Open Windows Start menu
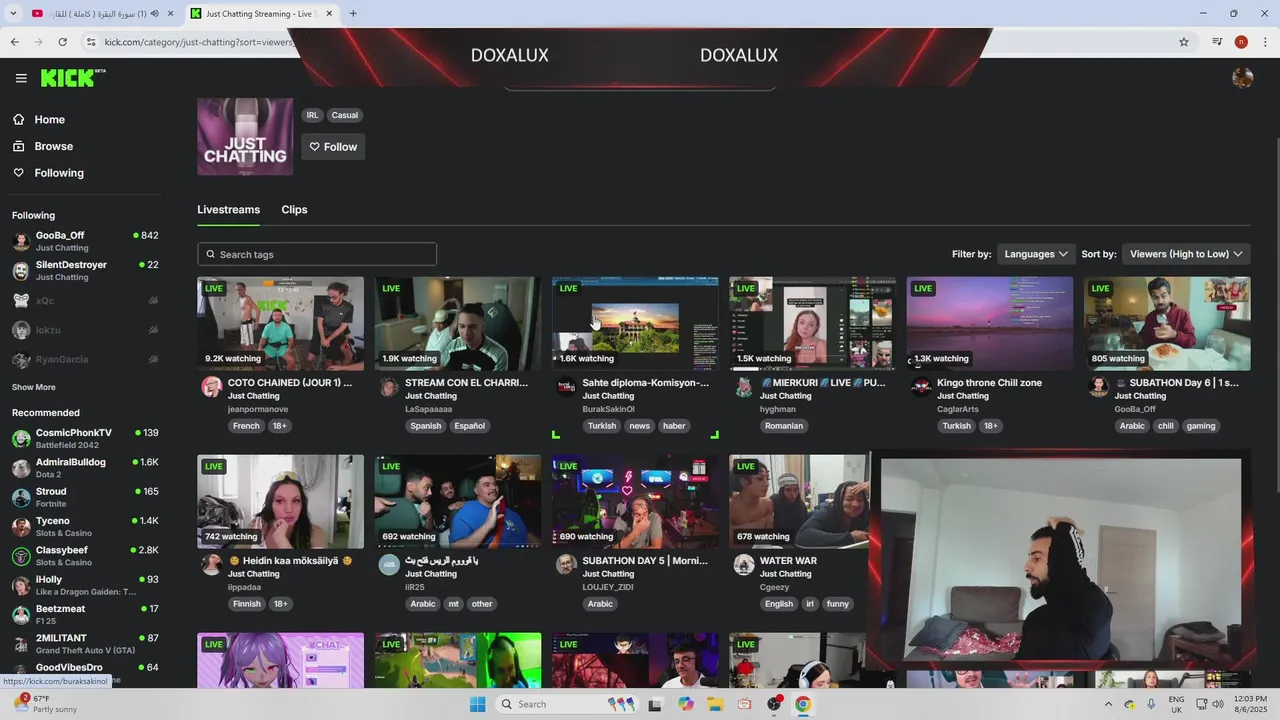 pyautogui.click(x=477, y=704)
